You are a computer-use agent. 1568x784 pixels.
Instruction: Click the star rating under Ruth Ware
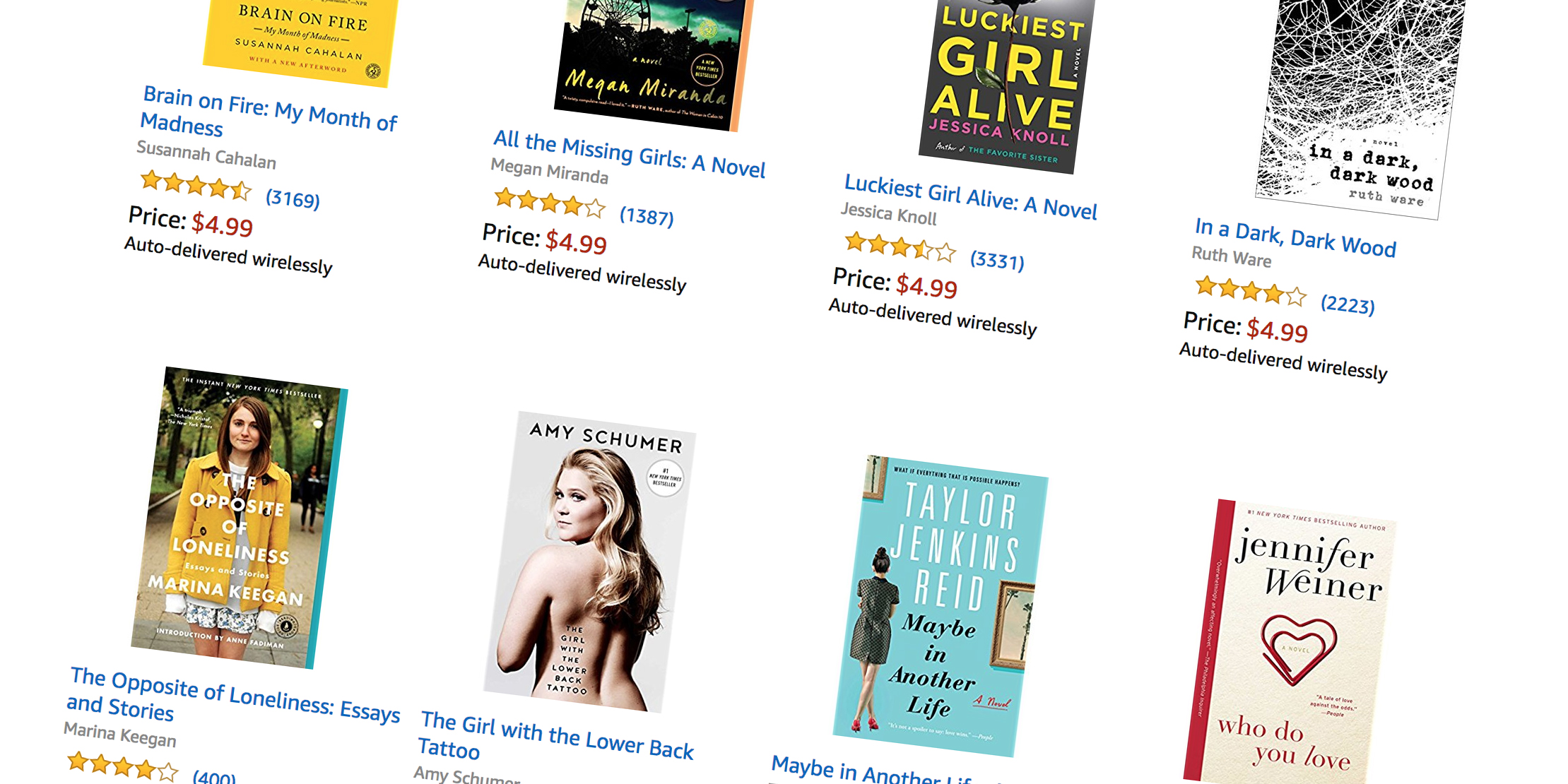coord(1251,291)
